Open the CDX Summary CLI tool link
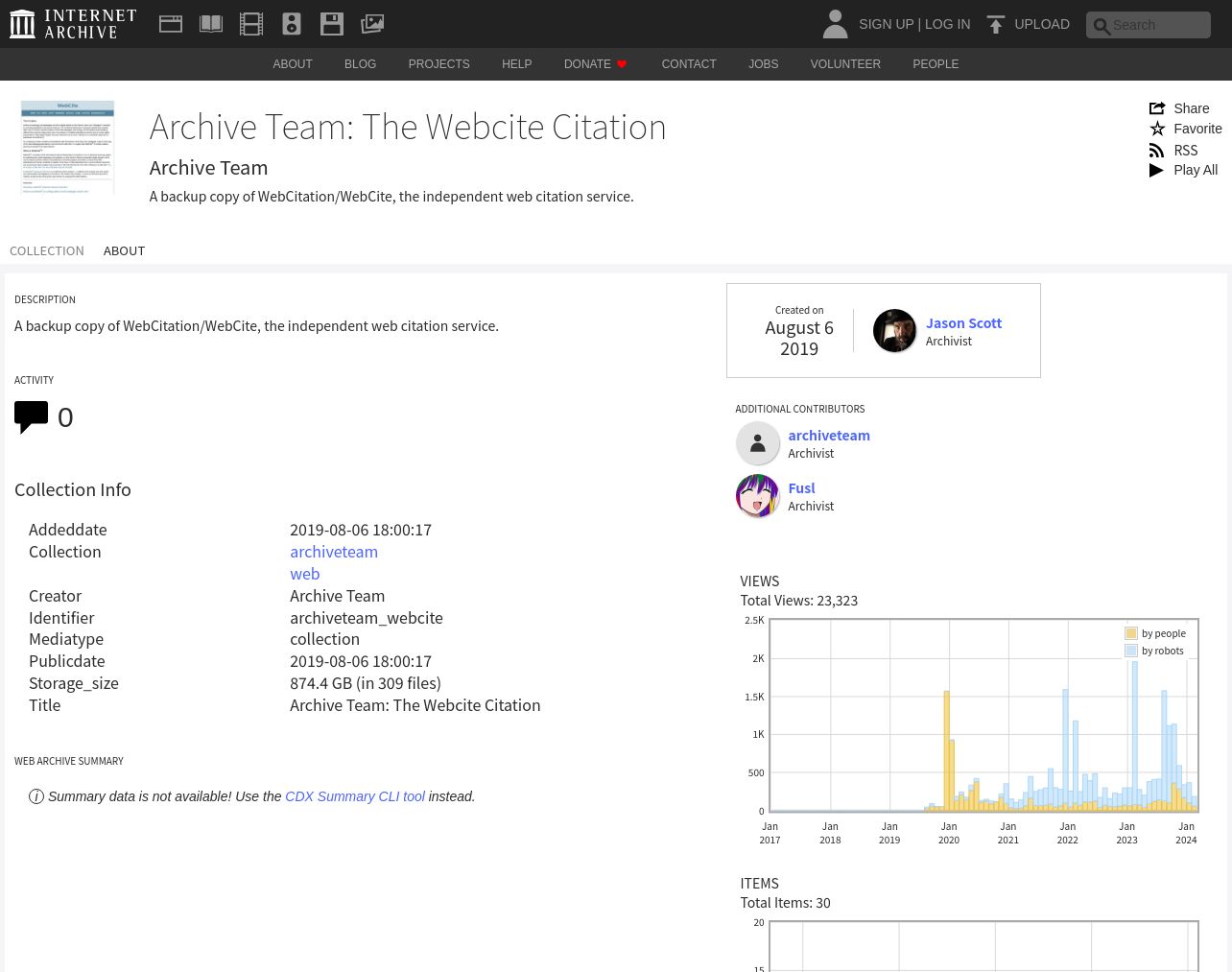Viewport: 1232px width, 972px height. click(355, 796)
